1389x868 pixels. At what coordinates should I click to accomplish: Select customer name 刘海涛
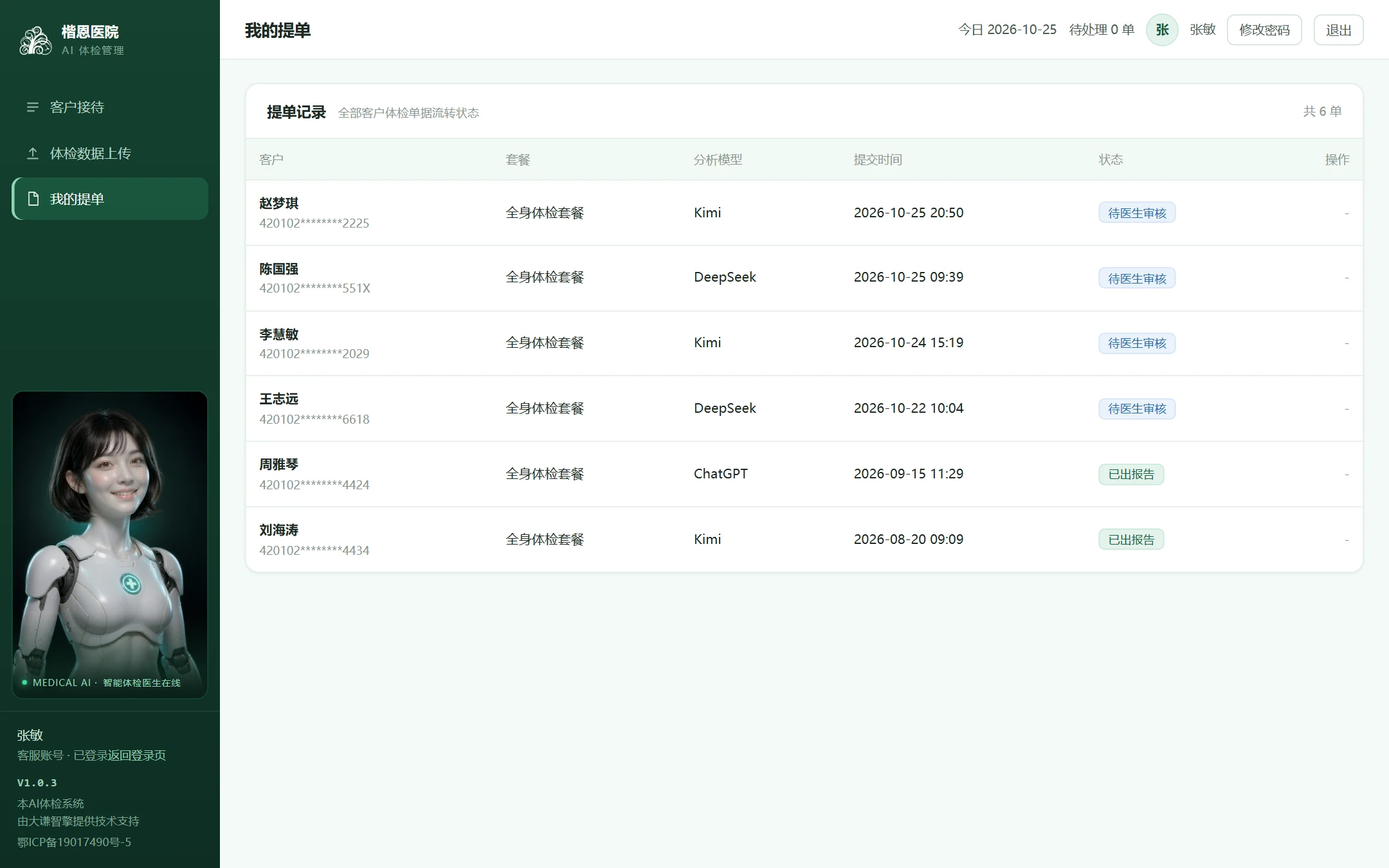(279, 530)
